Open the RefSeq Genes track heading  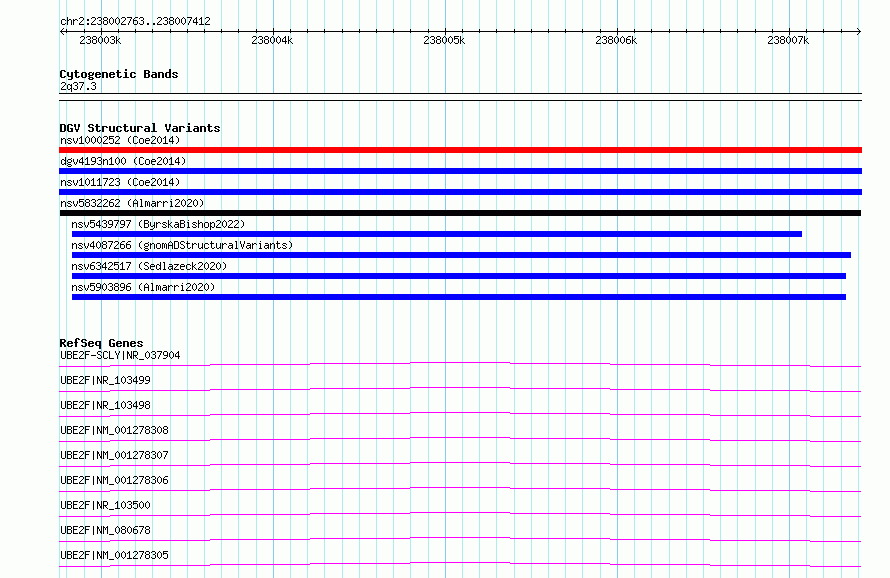[101, 343]
